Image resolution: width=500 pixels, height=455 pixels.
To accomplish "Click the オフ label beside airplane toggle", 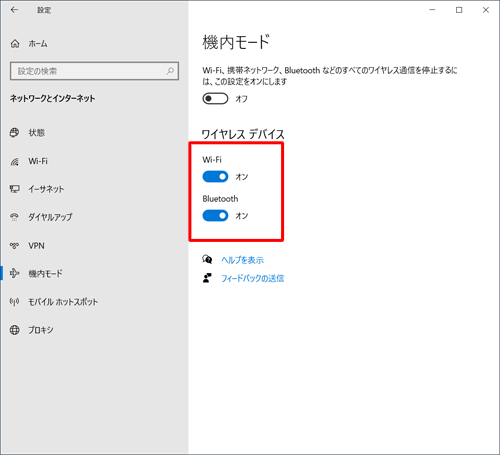I will 242,99.
